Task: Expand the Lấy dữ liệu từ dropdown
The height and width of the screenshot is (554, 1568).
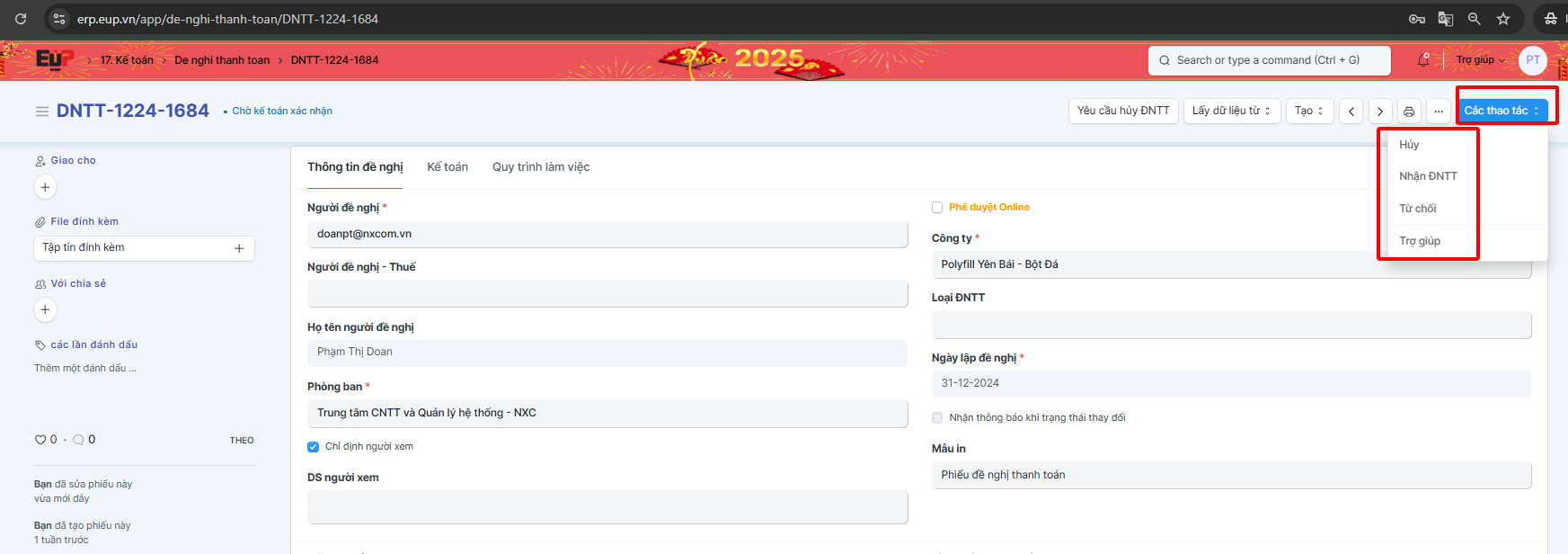Action: 1231,111
